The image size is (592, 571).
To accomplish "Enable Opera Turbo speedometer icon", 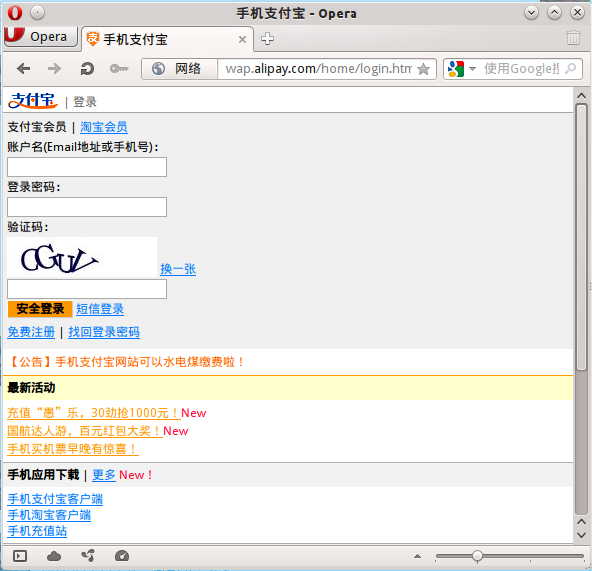I will pos(122,556).
